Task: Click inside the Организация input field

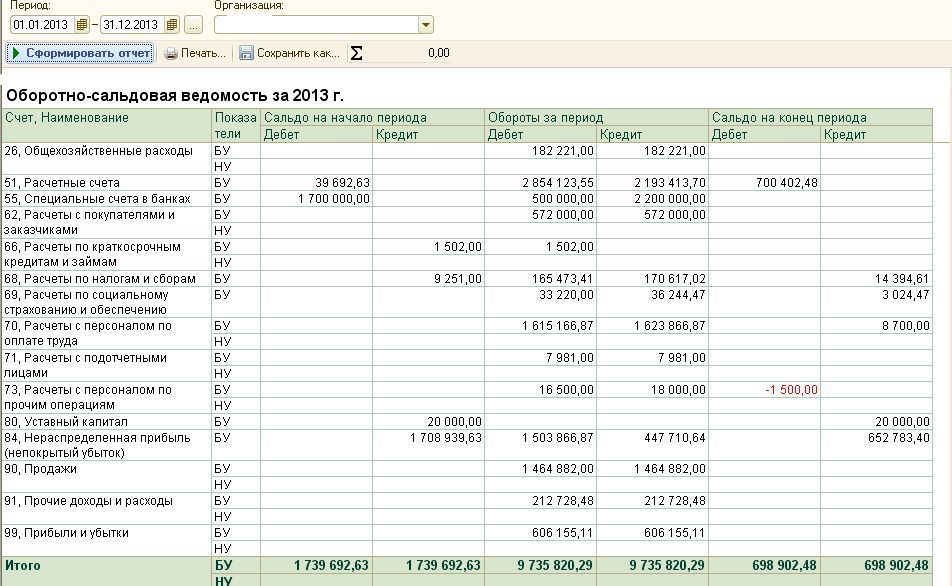Action: pos(315,25)
